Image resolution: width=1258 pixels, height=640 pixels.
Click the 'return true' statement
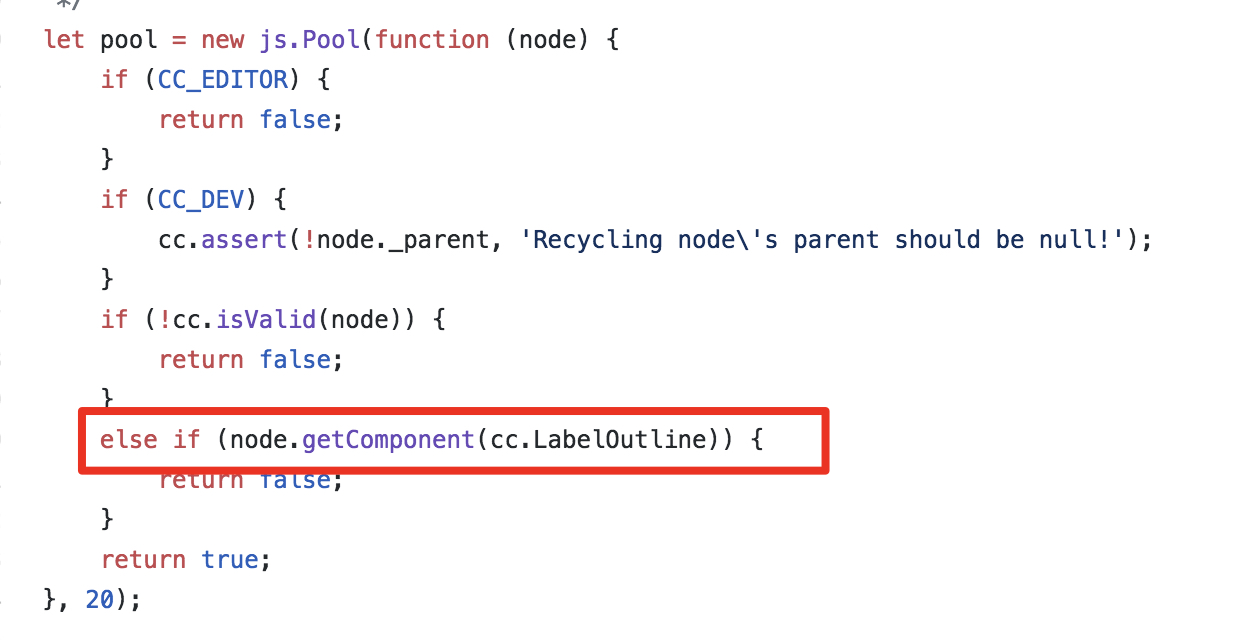pos(186,559)
